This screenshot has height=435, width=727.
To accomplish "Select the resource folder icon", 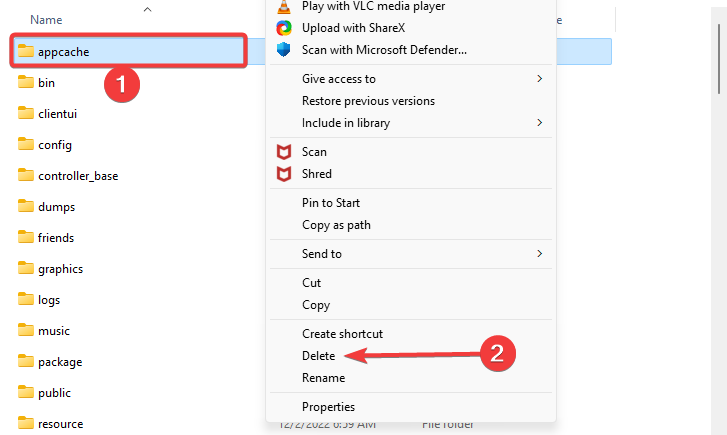I will point(26,423).
